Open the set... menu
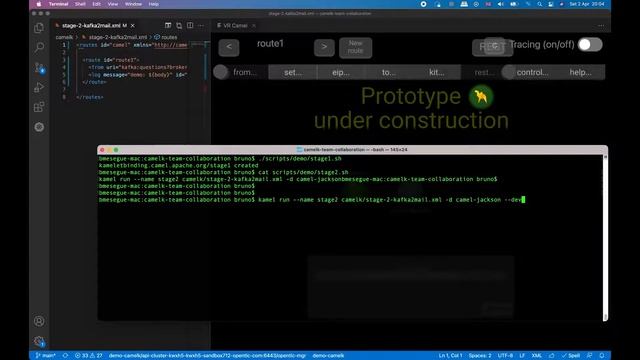 [x=293, y=72]
